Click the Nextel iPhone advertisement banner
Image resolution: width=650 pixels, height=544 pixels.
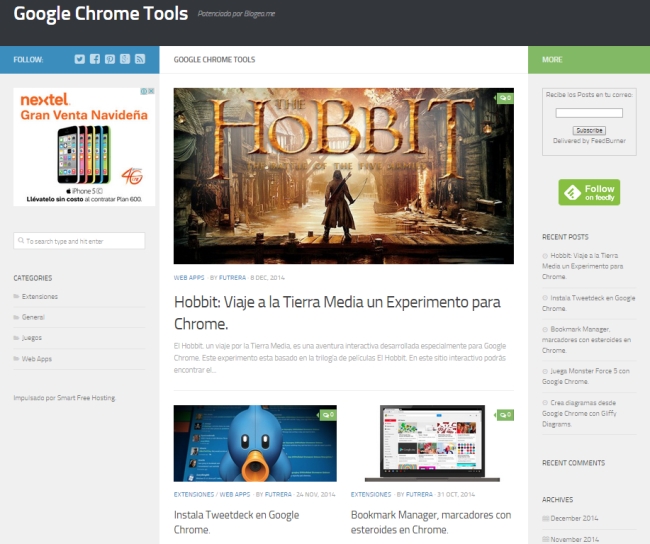click(84, 146)
